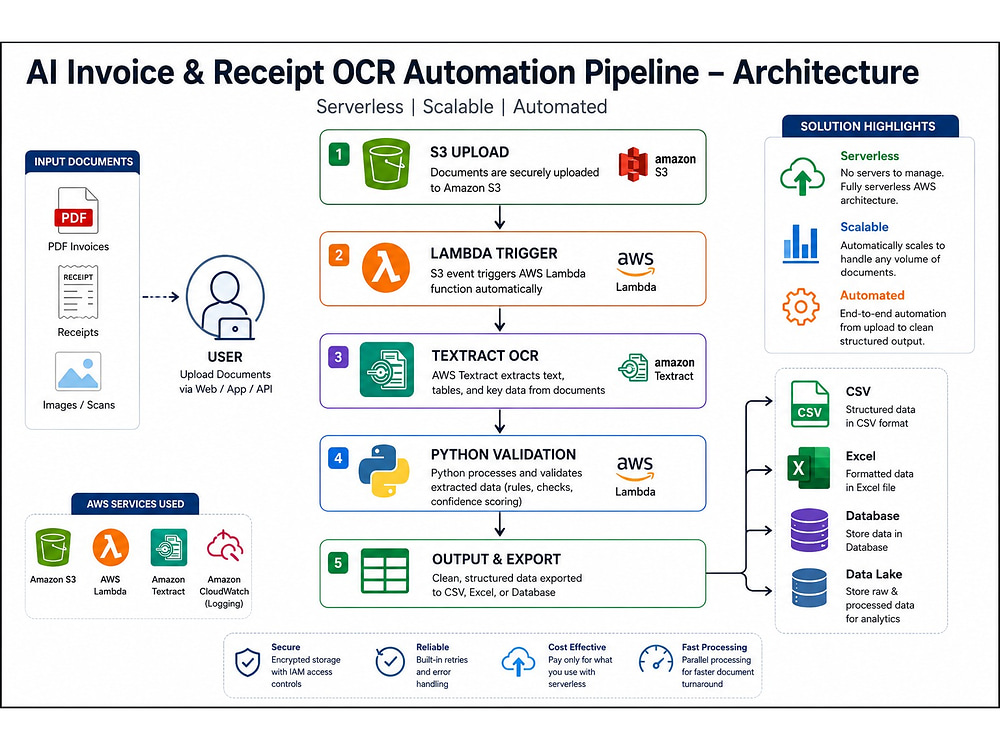The height and width of the screenshot is (750, 1000).
Task: Click the main Architecture title heading
Action: coord(473,72)
